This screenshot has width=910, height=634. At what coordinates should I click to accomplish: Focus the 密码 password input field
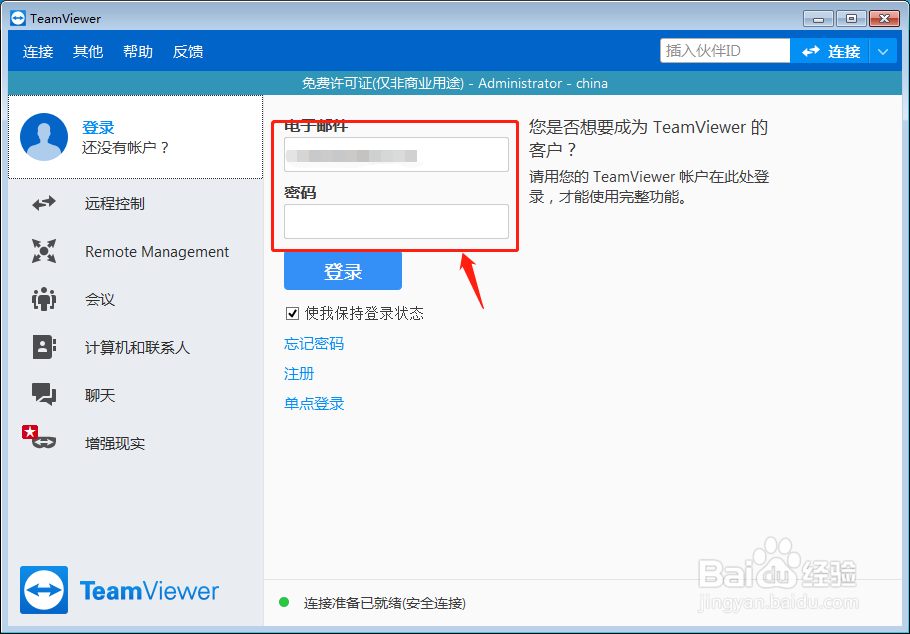pyautogui.click(x=396, y=221)
